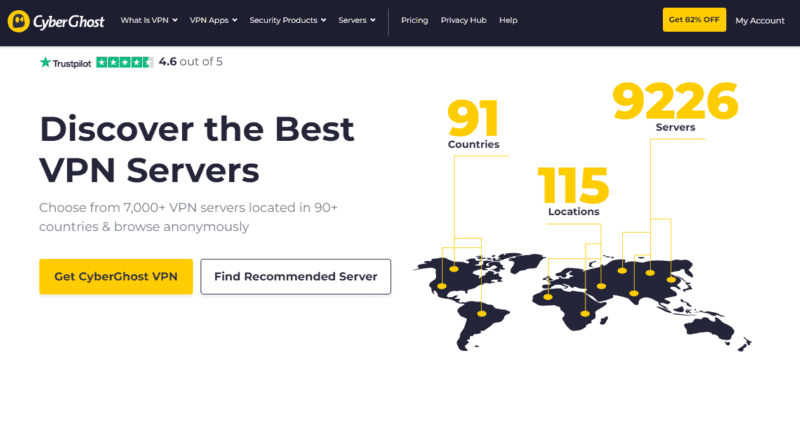Expand the VPN Apps dropdown chevron

click(235, 20)
